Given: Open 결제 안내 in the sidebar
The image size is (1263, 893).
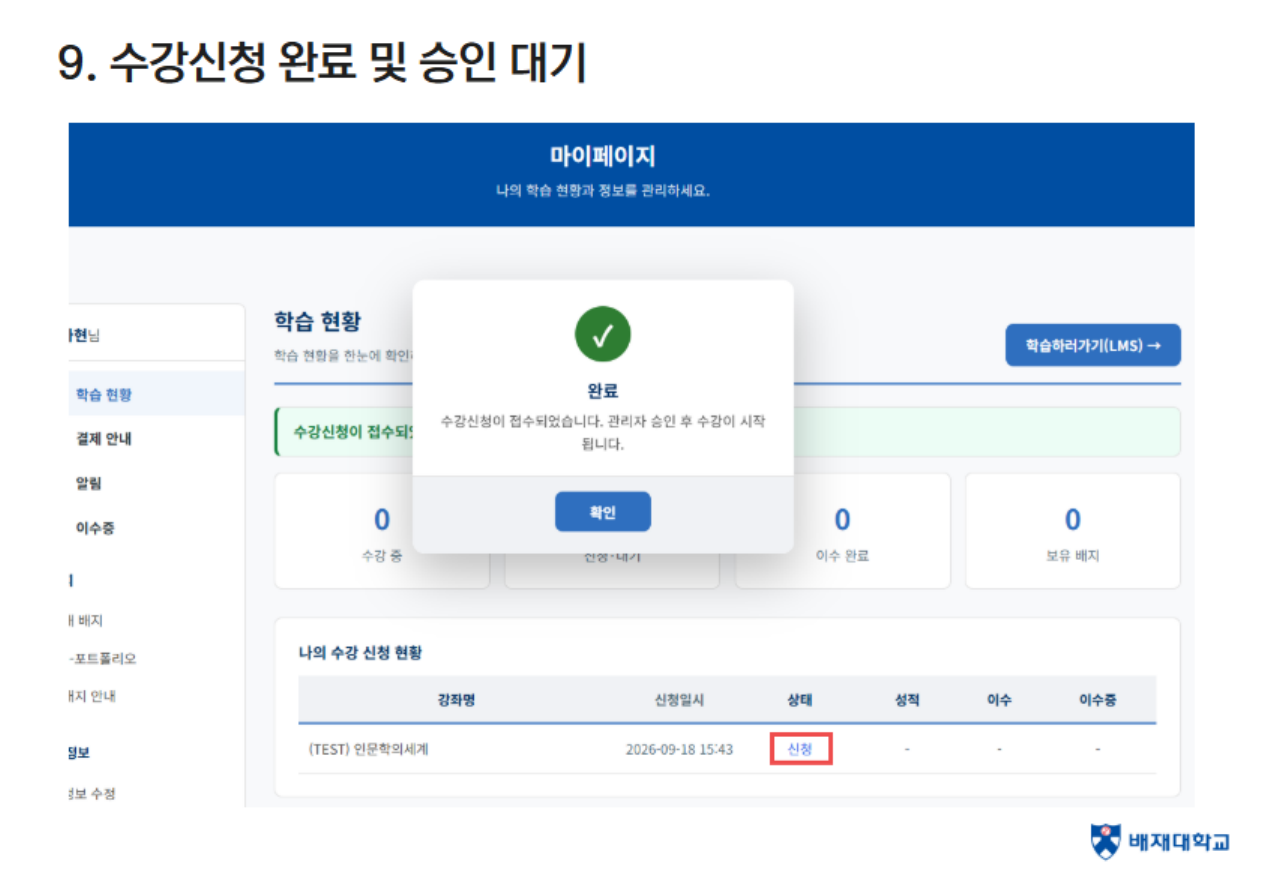Looking at the screenshot, I should click(104, 439).
